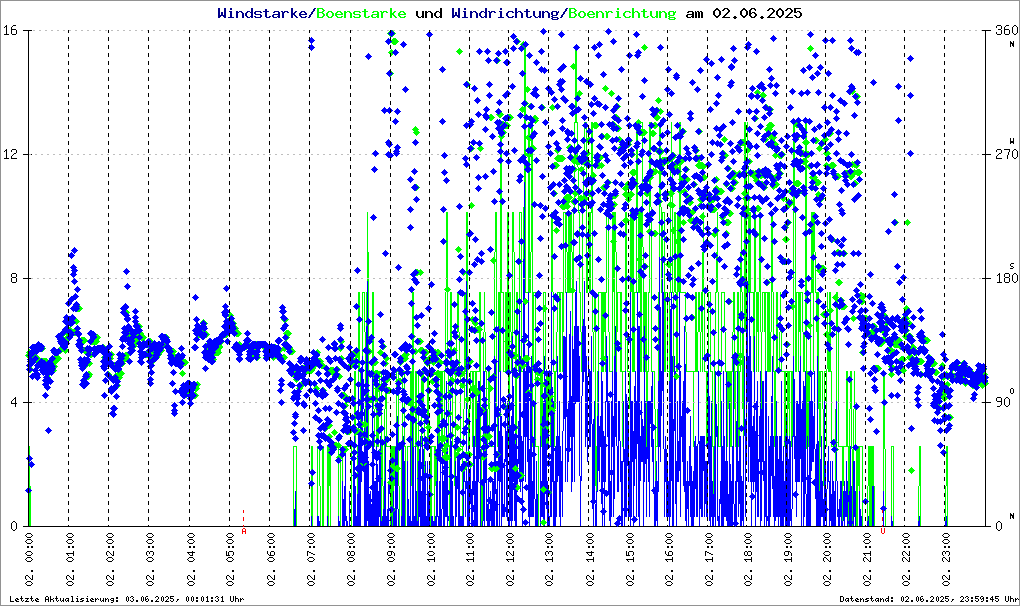Click the '02. 00:00' time axis label
1020x606 pixels.
[29, 559]
